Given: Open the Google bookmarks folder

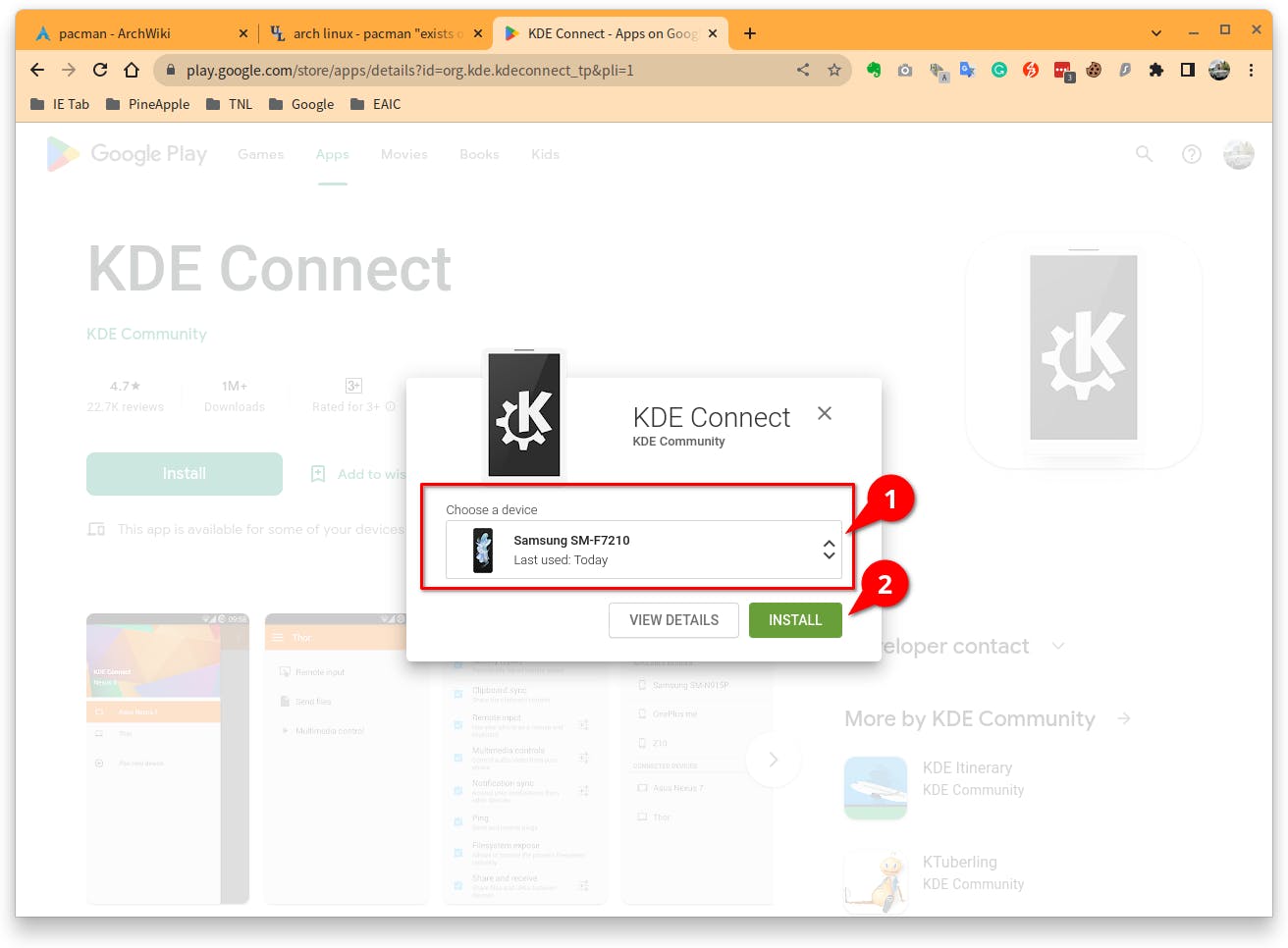Looking at the screenshot, I should [301, 104].
